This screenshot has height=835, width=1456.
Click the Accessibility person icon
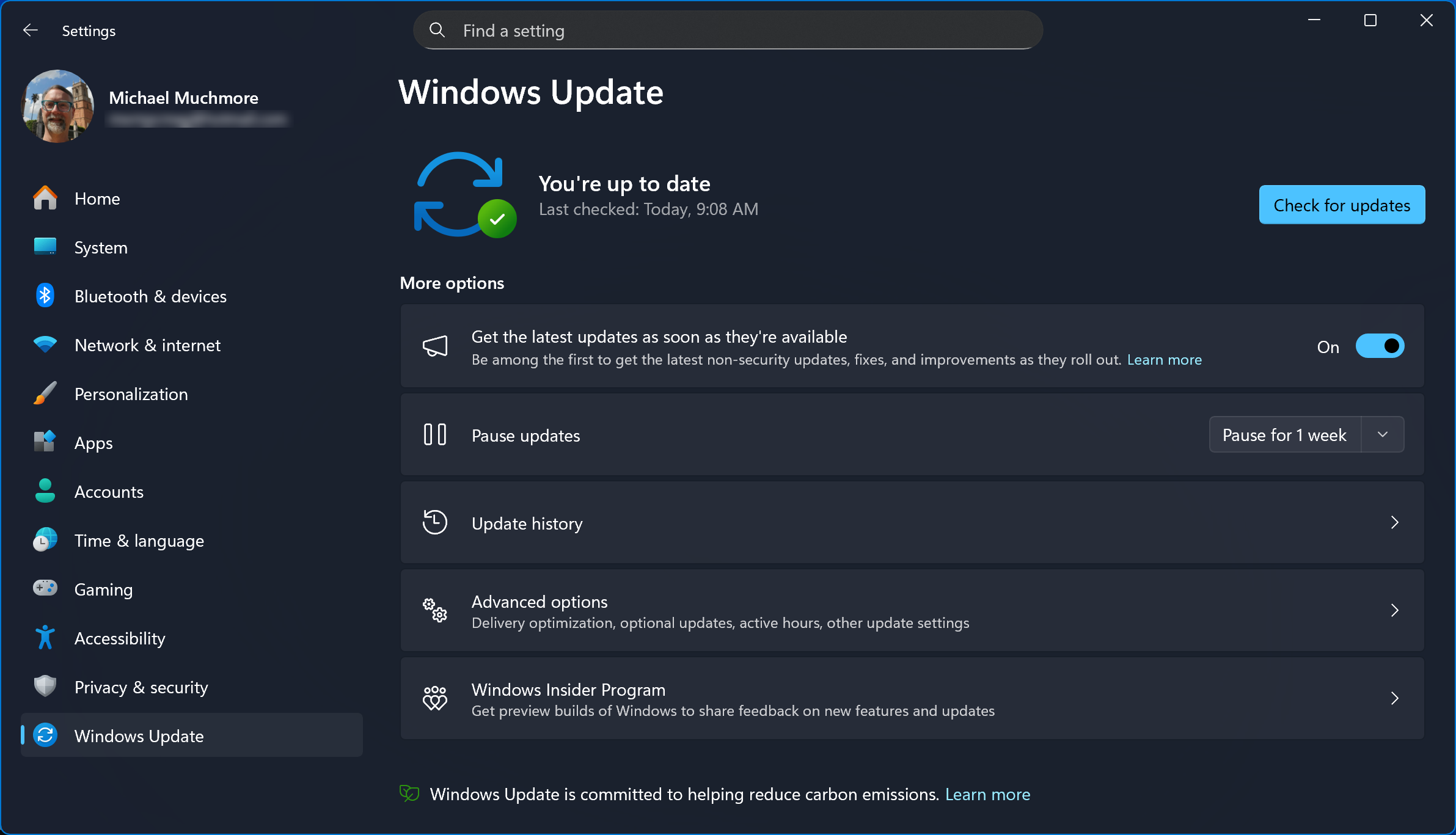click(x=45, y=637)
